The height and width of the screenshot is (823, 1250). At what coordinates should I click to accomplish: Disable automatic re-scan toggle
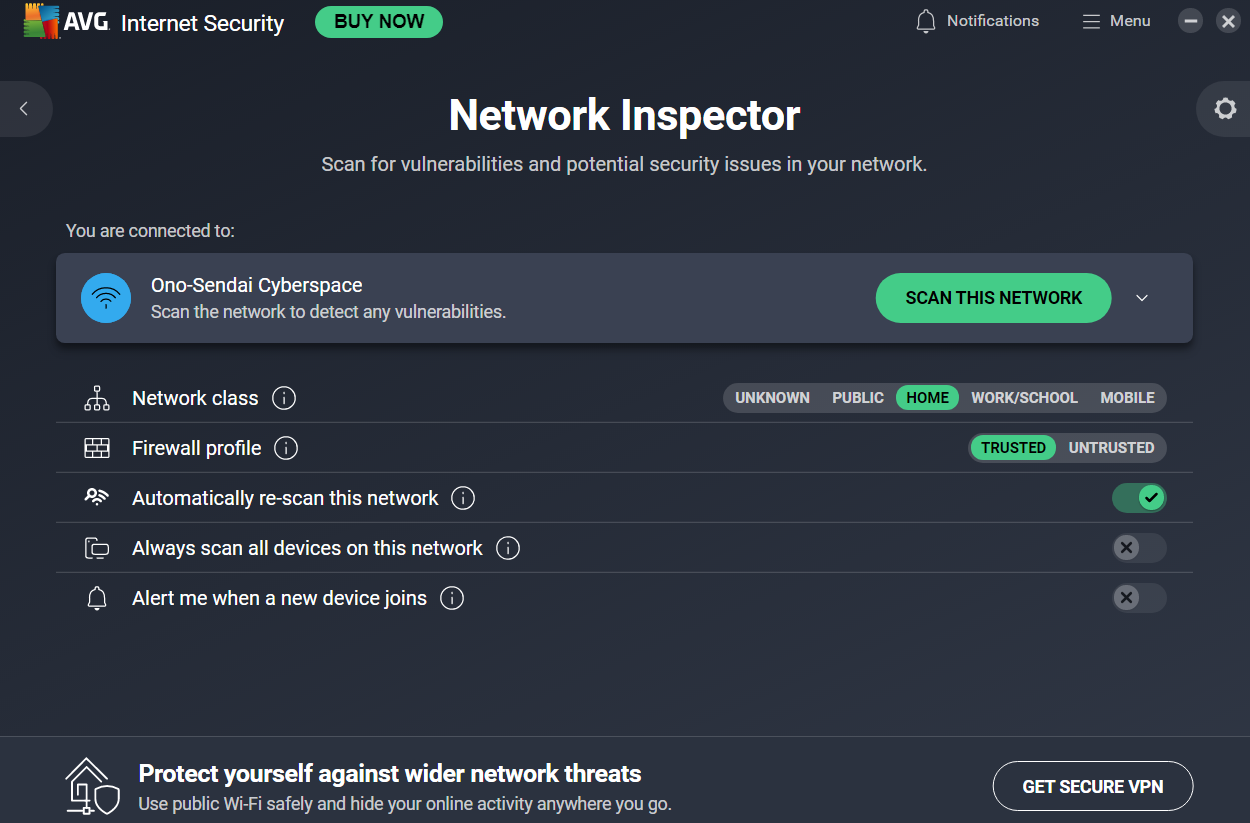1139,498
